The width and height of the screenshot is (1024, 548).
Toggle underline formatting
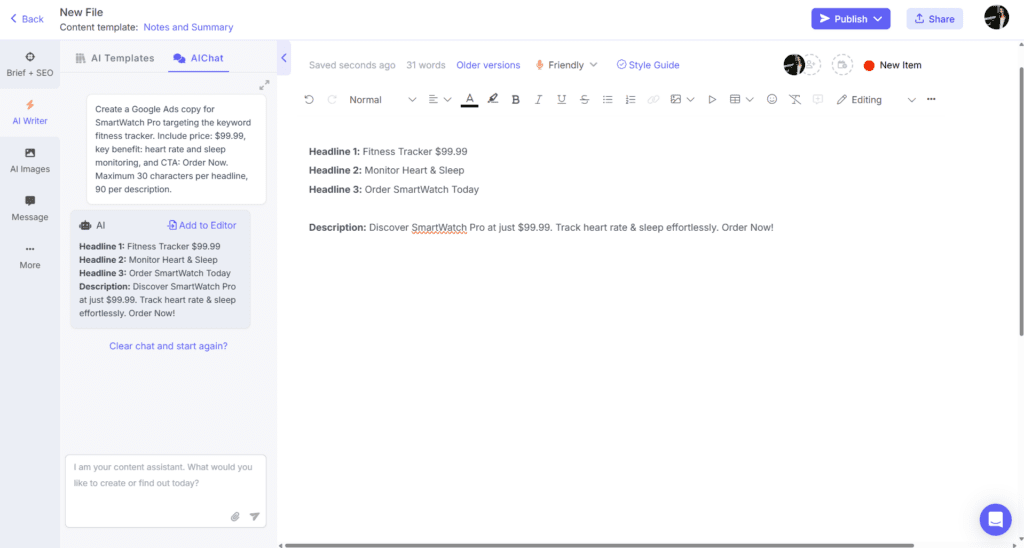pyautogui.click(x=561, y=99)
